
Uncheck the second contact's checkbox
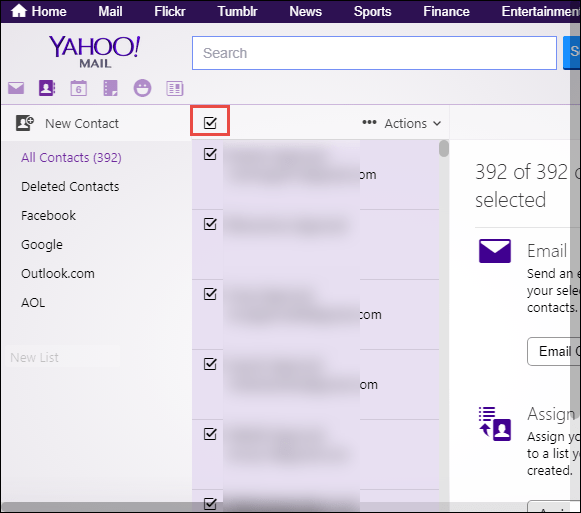tap(210, 224)
